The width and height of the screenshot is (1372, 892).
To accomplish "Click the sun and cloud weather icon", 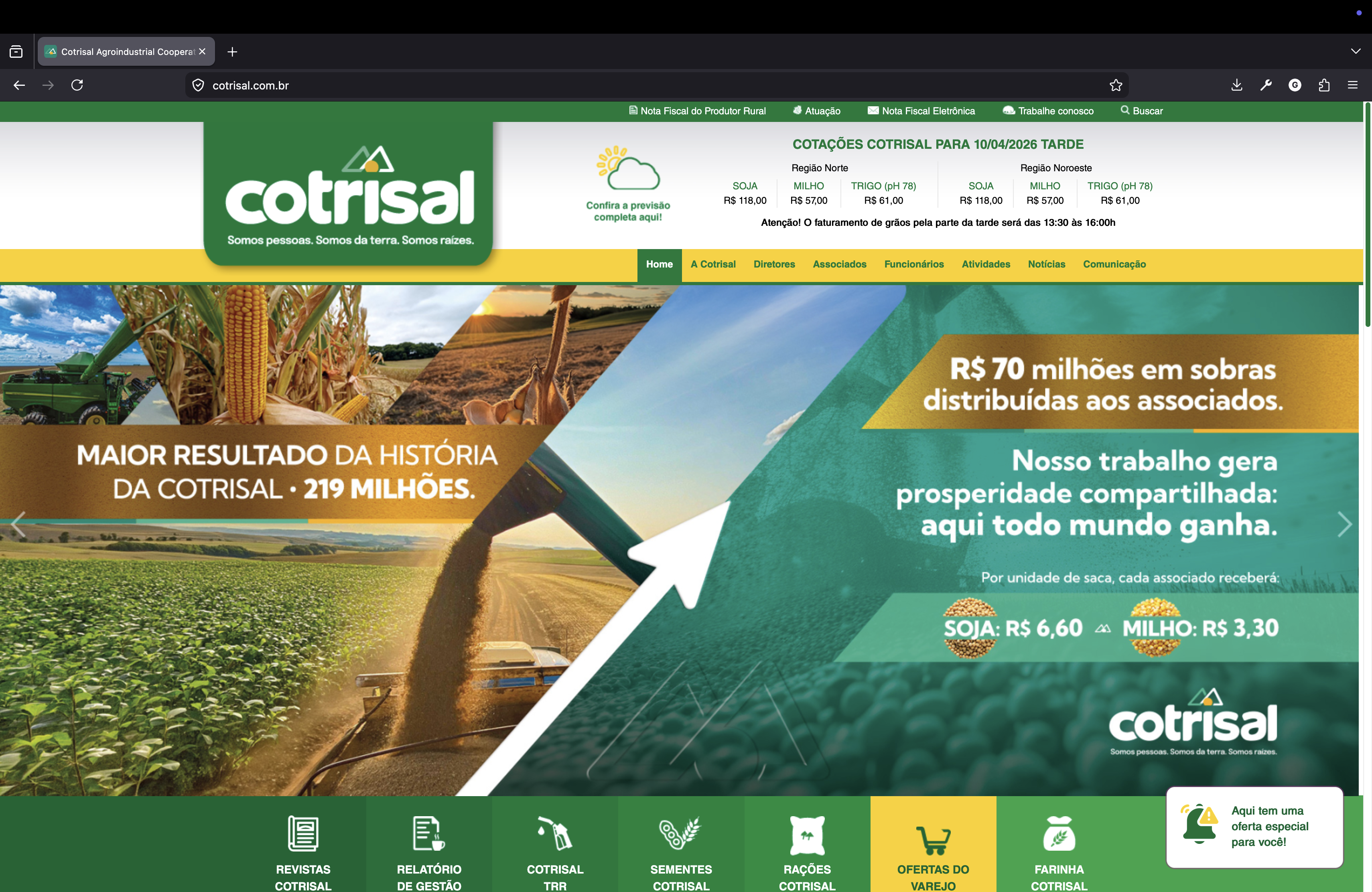I will tap(628, 168).
